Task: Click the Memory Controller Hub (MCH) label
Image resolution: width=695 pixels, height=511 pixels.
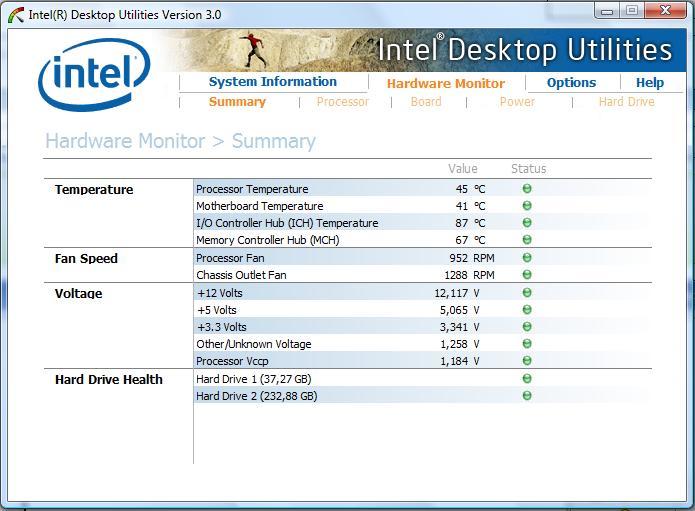Action: pos(268,240)
